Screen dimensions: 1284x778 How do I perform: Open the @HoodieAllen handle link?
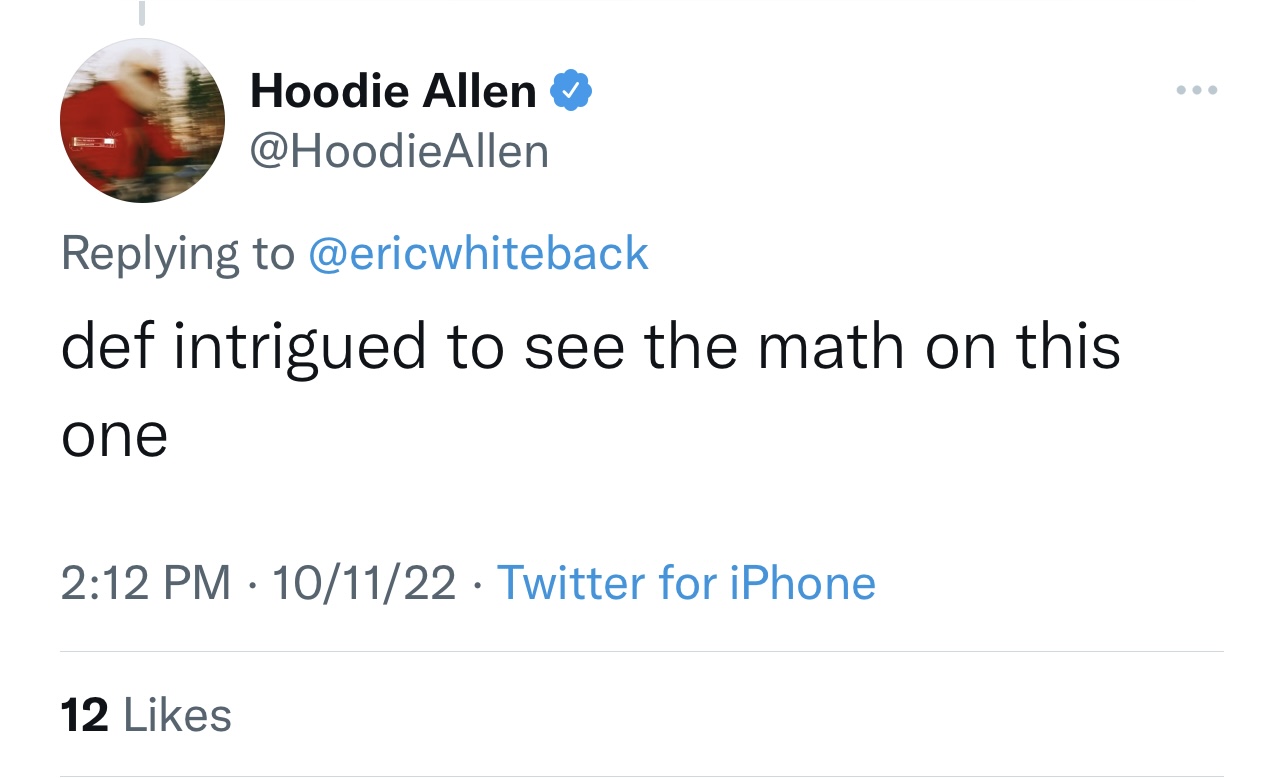pyautogui.click(x=399, y=152)
